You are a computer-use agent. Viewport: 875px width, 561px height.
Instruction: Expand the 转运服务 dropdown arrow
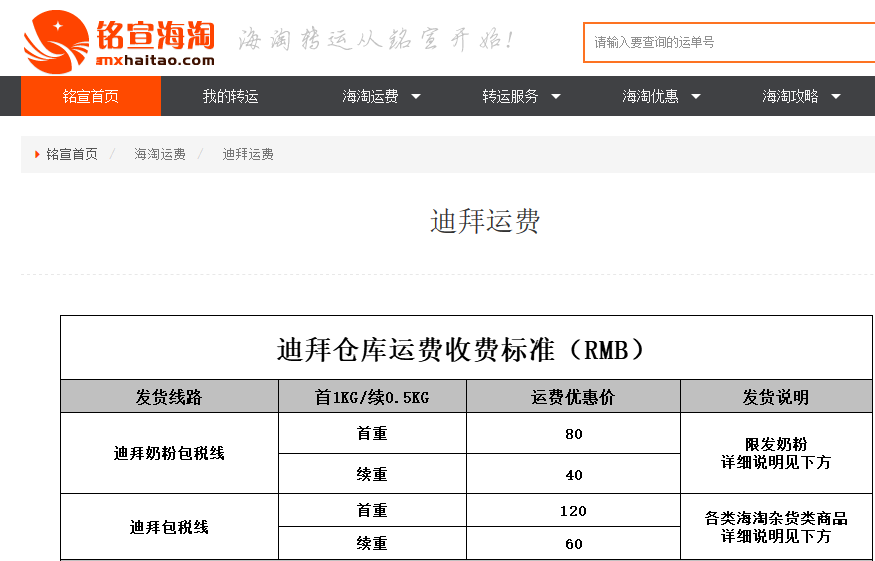click(x=556, y=97)
